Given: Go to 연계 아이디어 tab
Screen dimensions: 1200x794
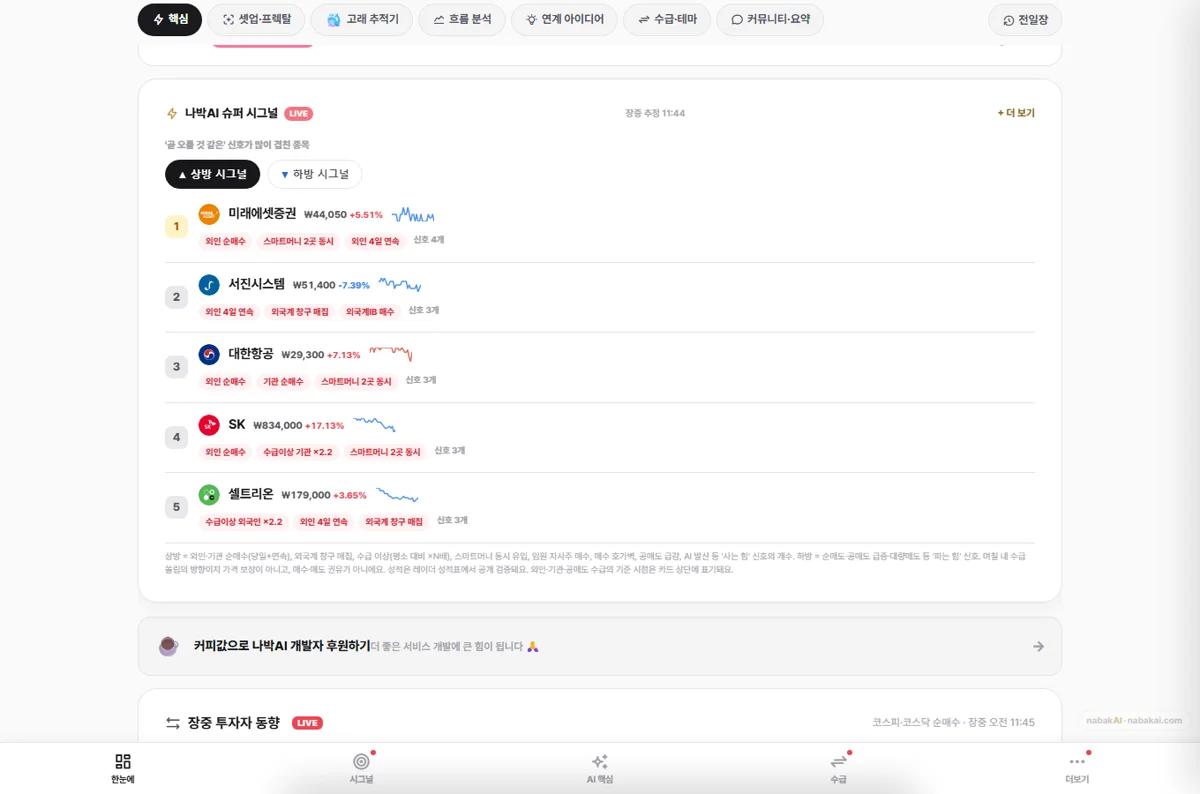Looking at the screenshot, I should pos(564,19).
